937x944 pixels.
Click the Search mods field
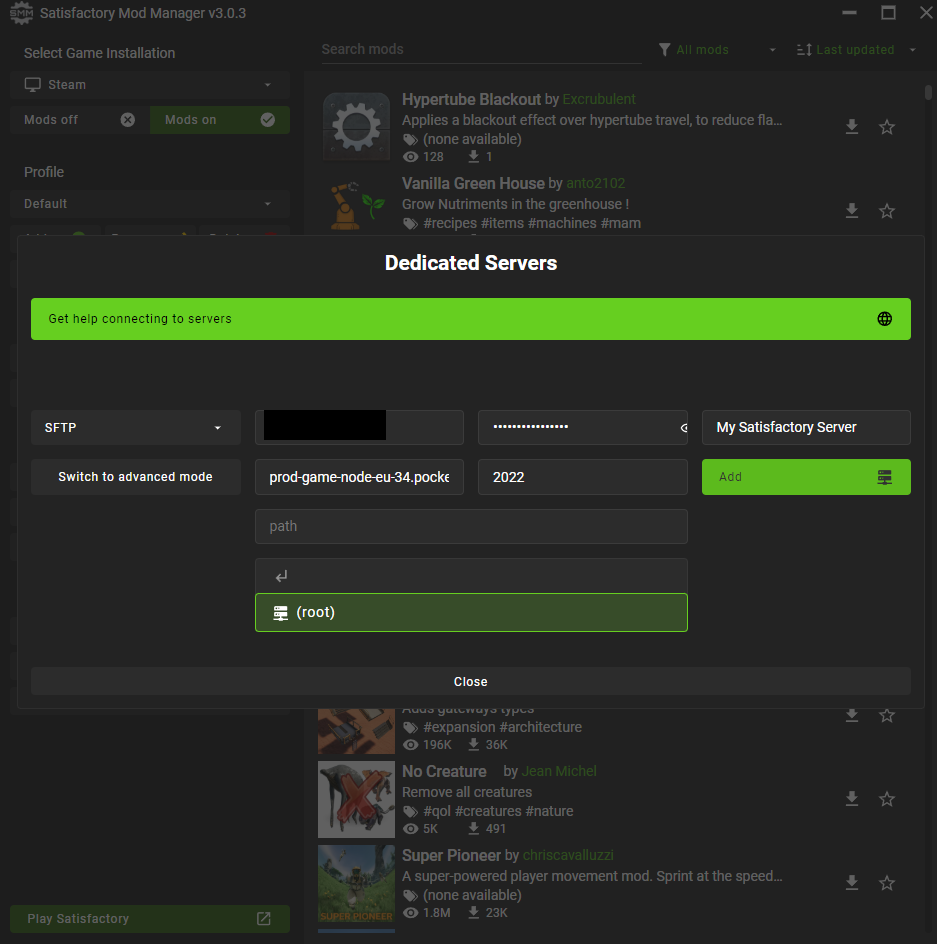pyautogui.click(x=481, y=49)
